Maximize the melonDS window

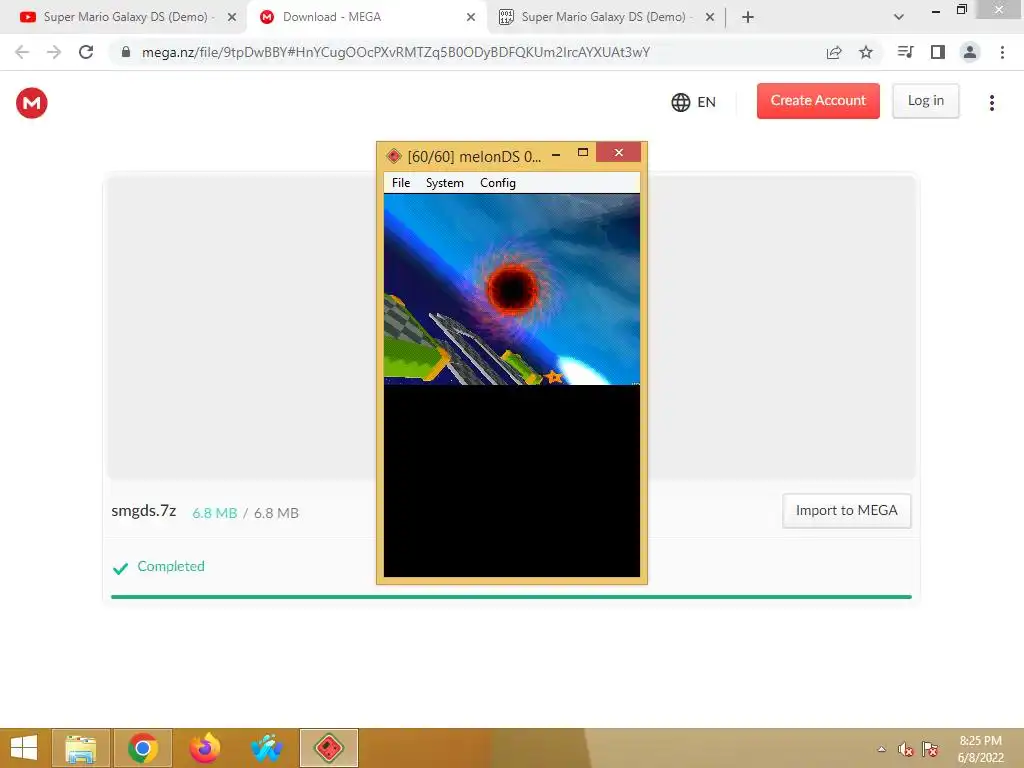coord(583,153)
